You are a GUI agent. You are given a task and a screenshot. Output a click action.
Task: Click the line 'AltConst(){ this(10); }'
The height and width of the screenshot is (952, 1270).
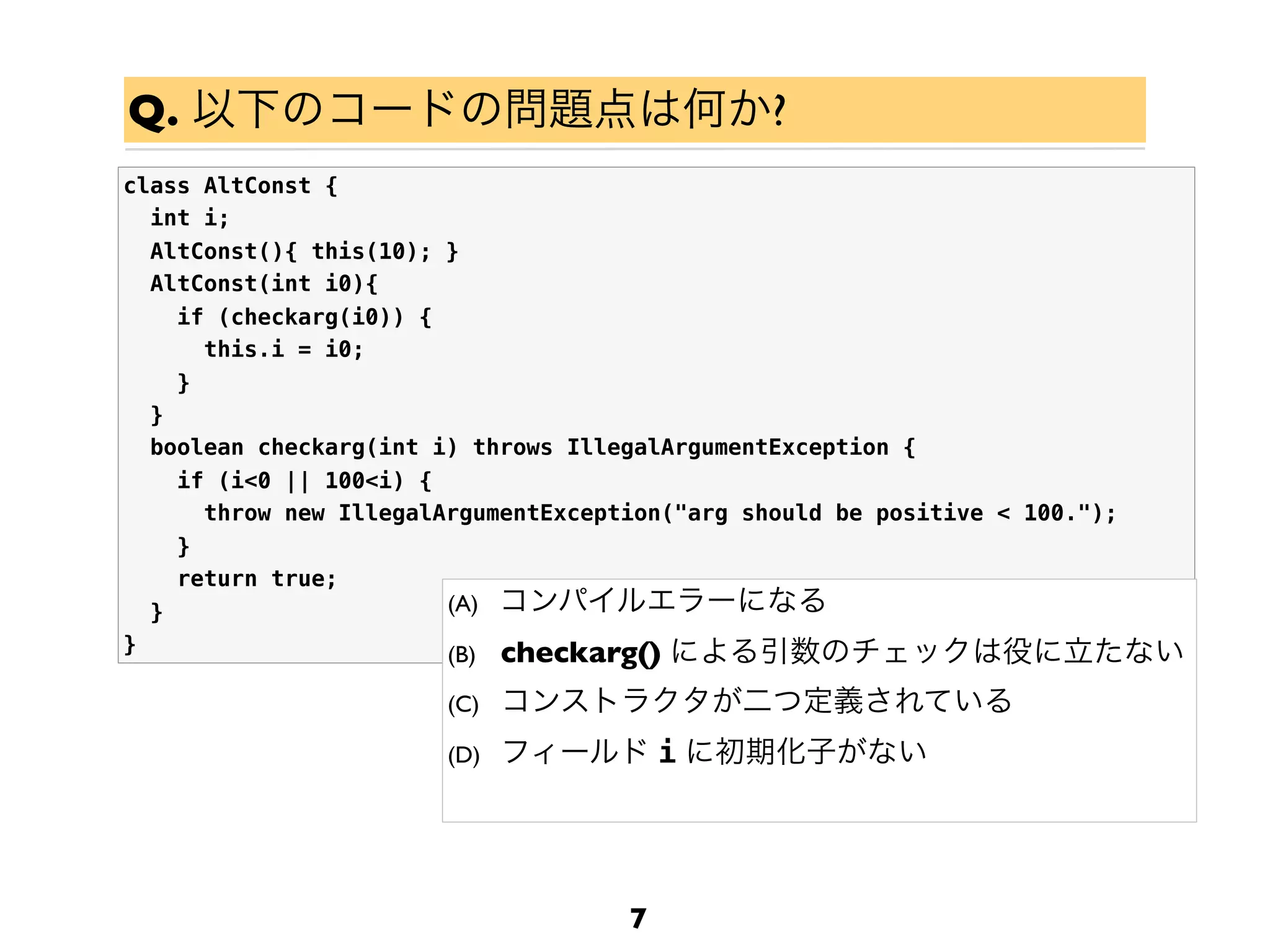tap(304, 251)
